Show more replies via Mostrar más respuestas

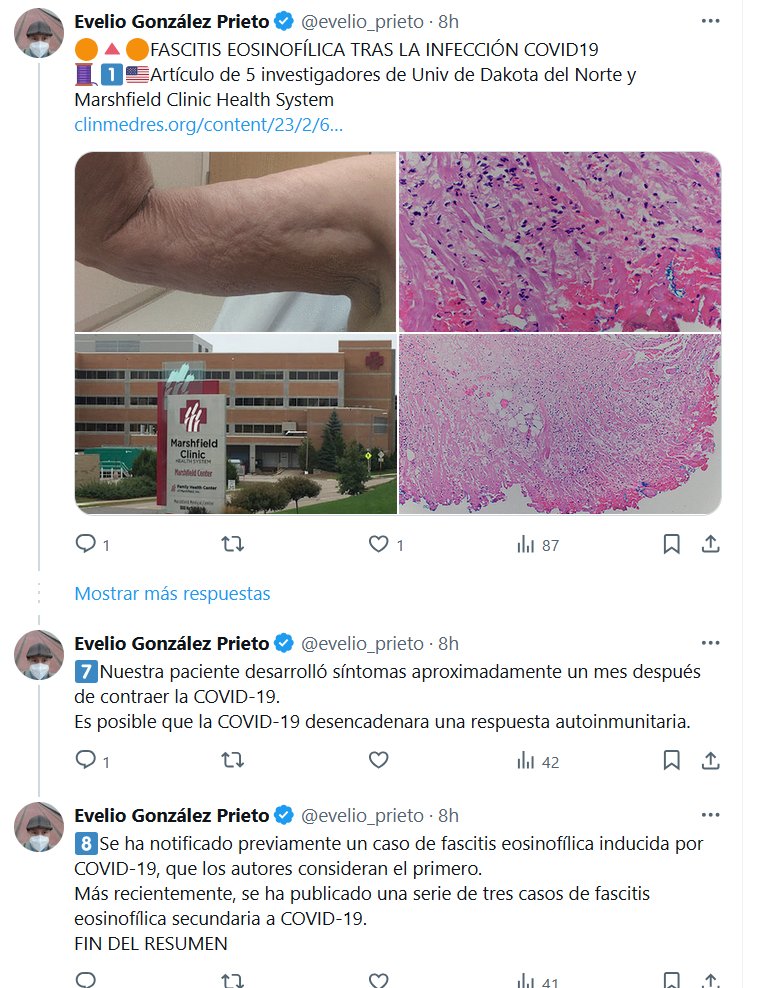click(172, 593)
